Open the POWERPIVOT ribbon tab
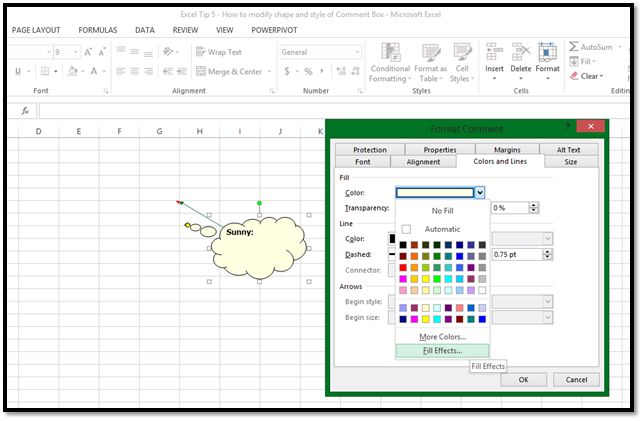Image resolution: width=643 pixels, height=421 pixels. [274, 30]
